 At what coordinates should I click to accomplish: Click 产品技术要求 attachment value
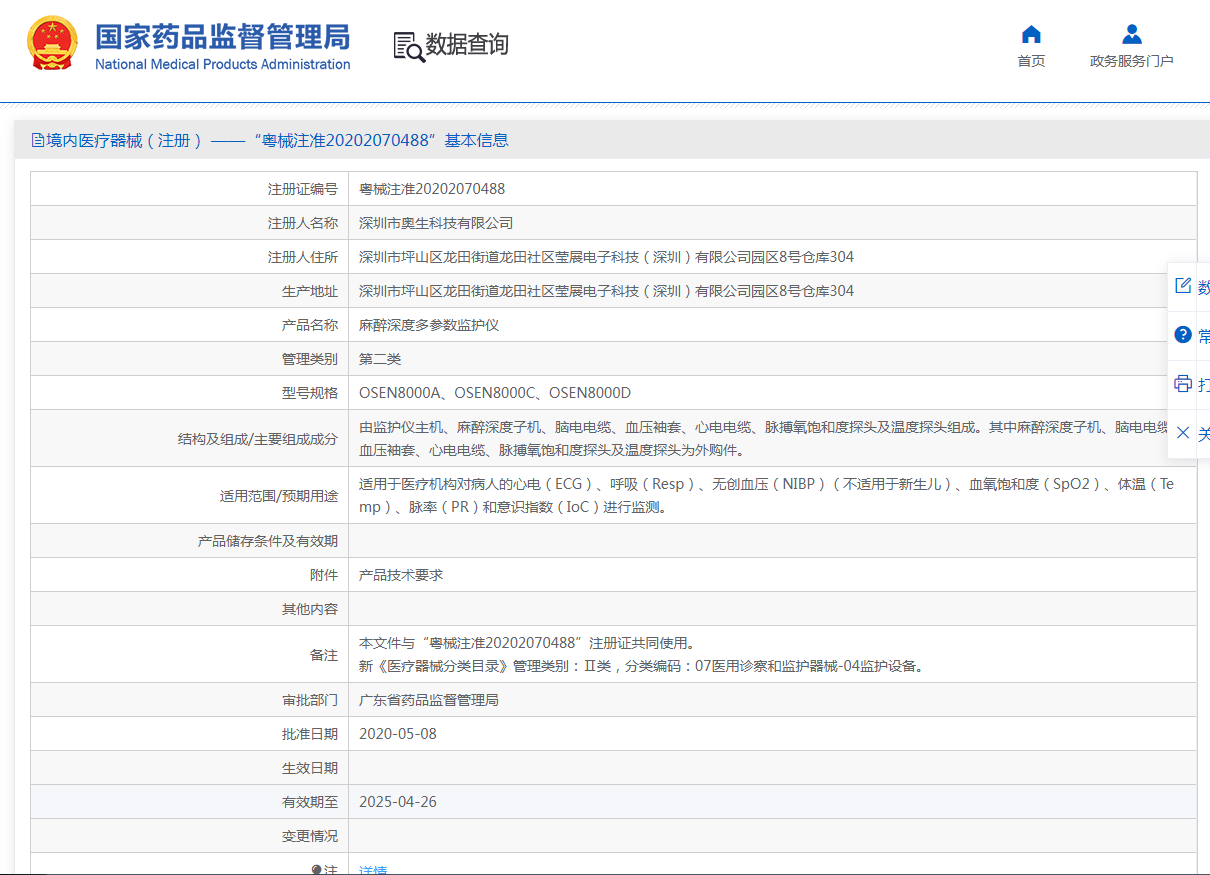pos(401,575)
